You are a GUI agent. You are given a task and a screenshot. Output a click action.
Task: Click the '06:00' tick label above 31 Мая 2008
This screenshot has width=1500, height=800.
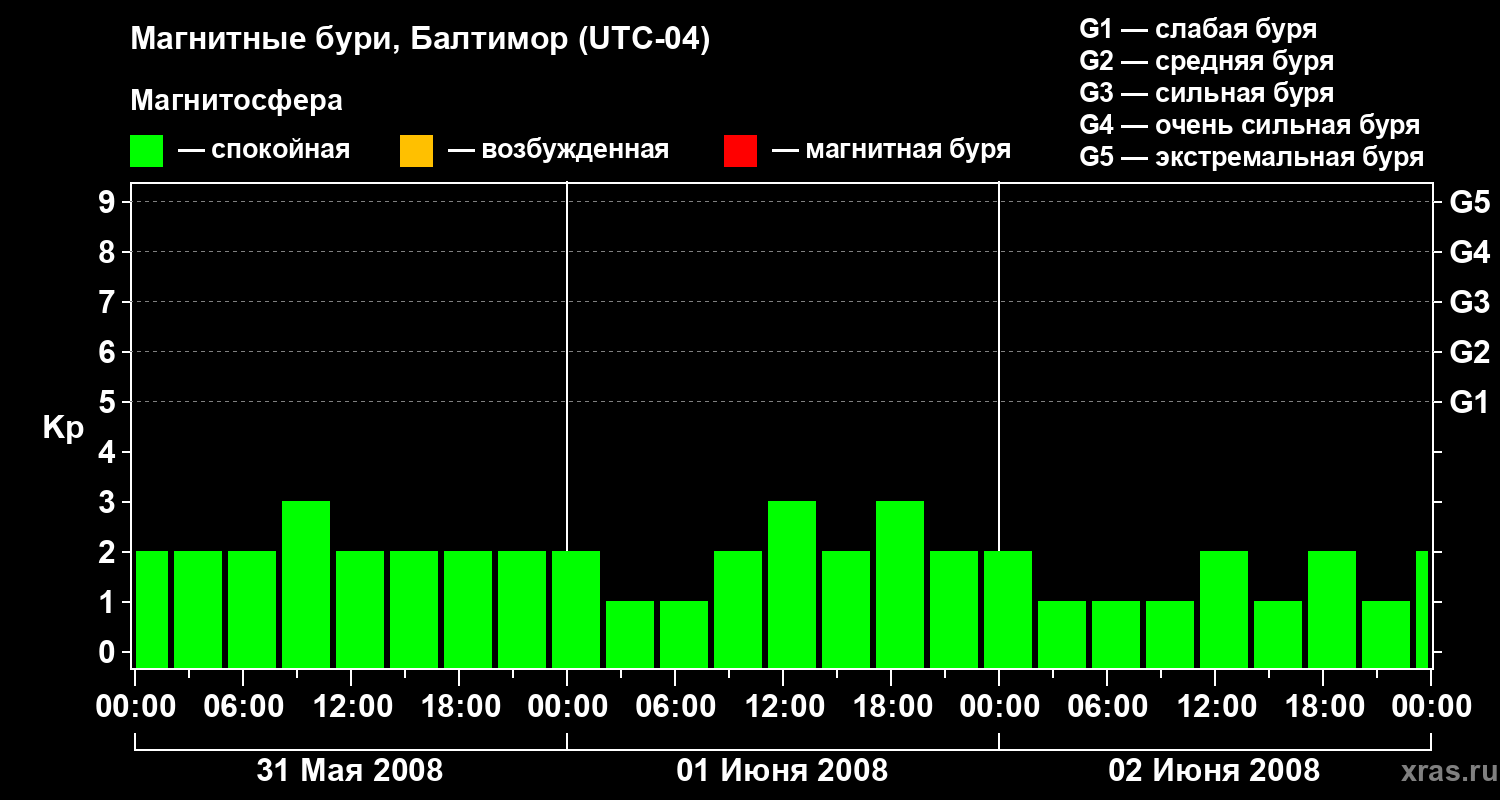click(x=243, y=707)
